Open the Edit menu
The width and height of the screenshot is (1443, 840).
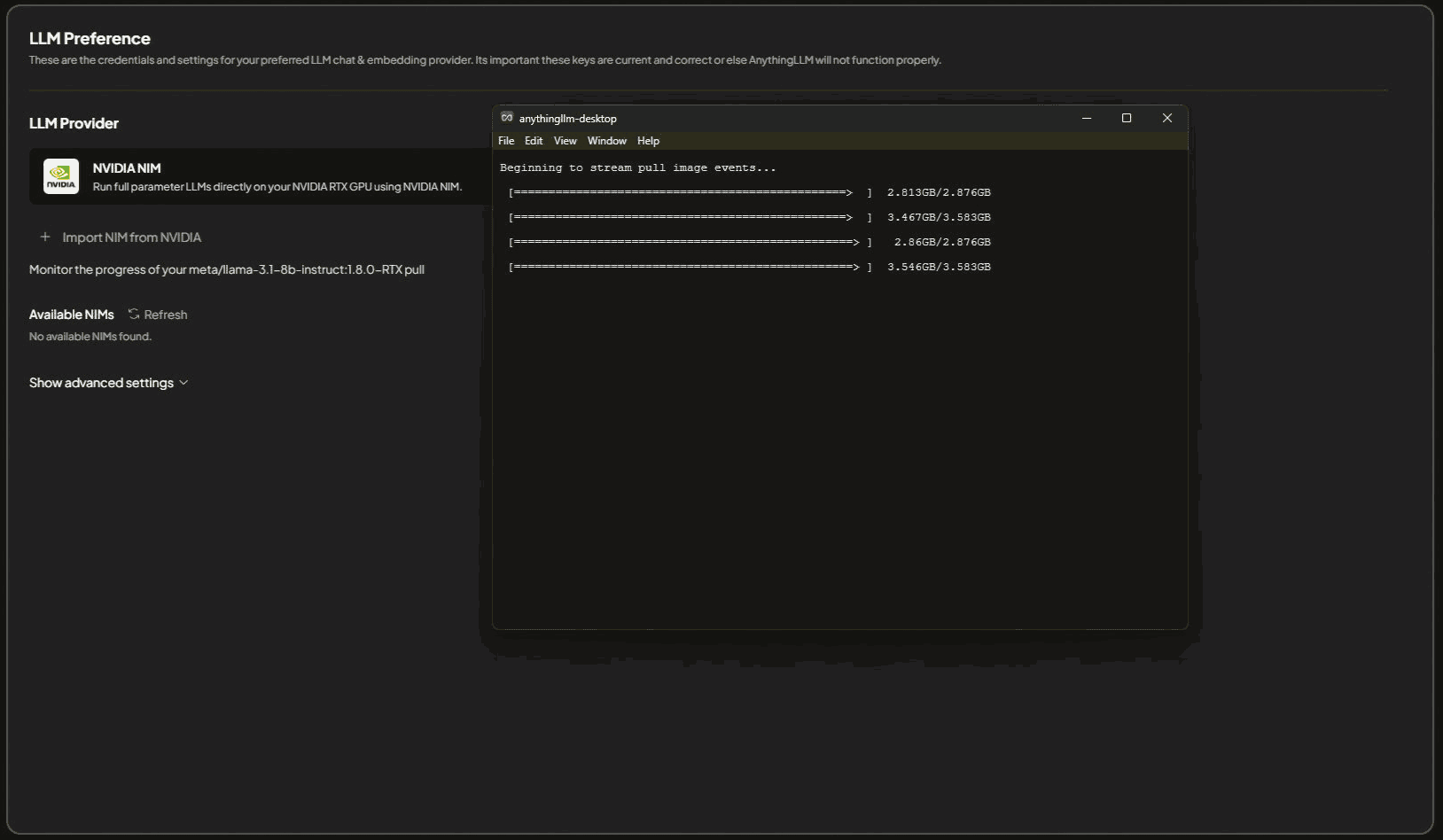pos(534,141)
